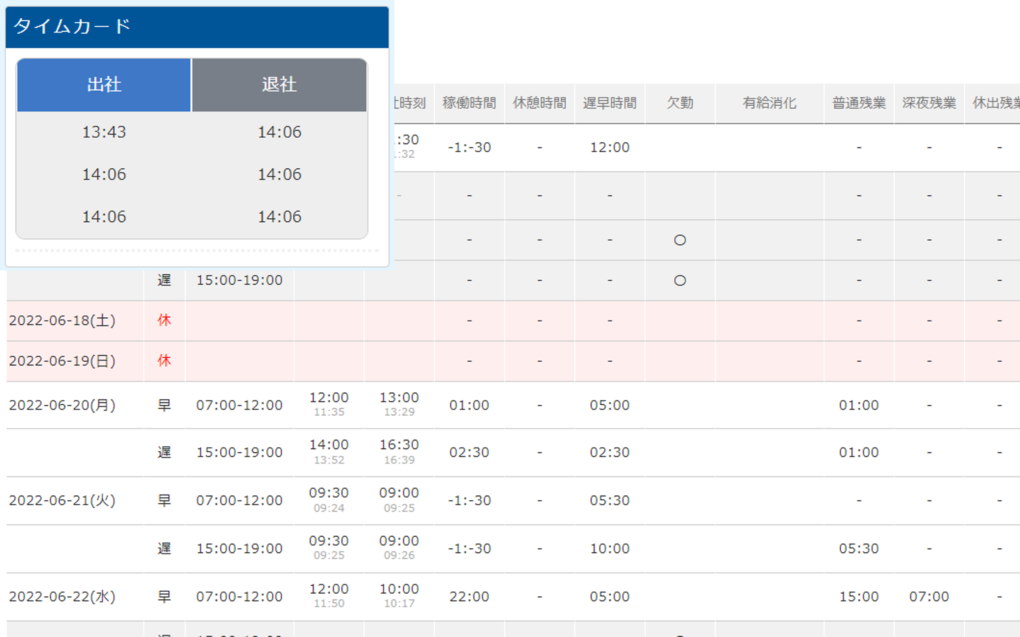Click the 13:00 clock-out stamped 13:29
The height and width of the screenshot is (637, 1020).
(399, 398)
